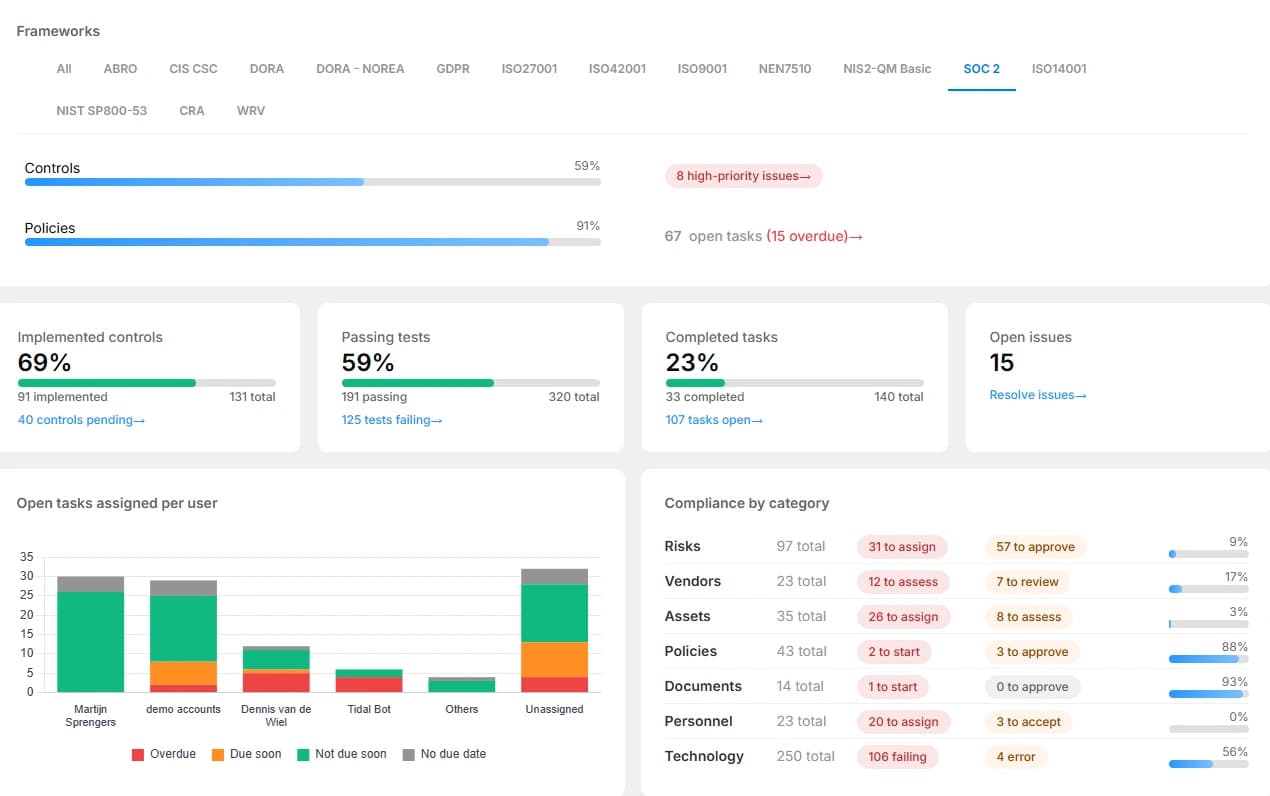Click the 3 to accept badge
Screen dimensions: 1270x796
1029,722
